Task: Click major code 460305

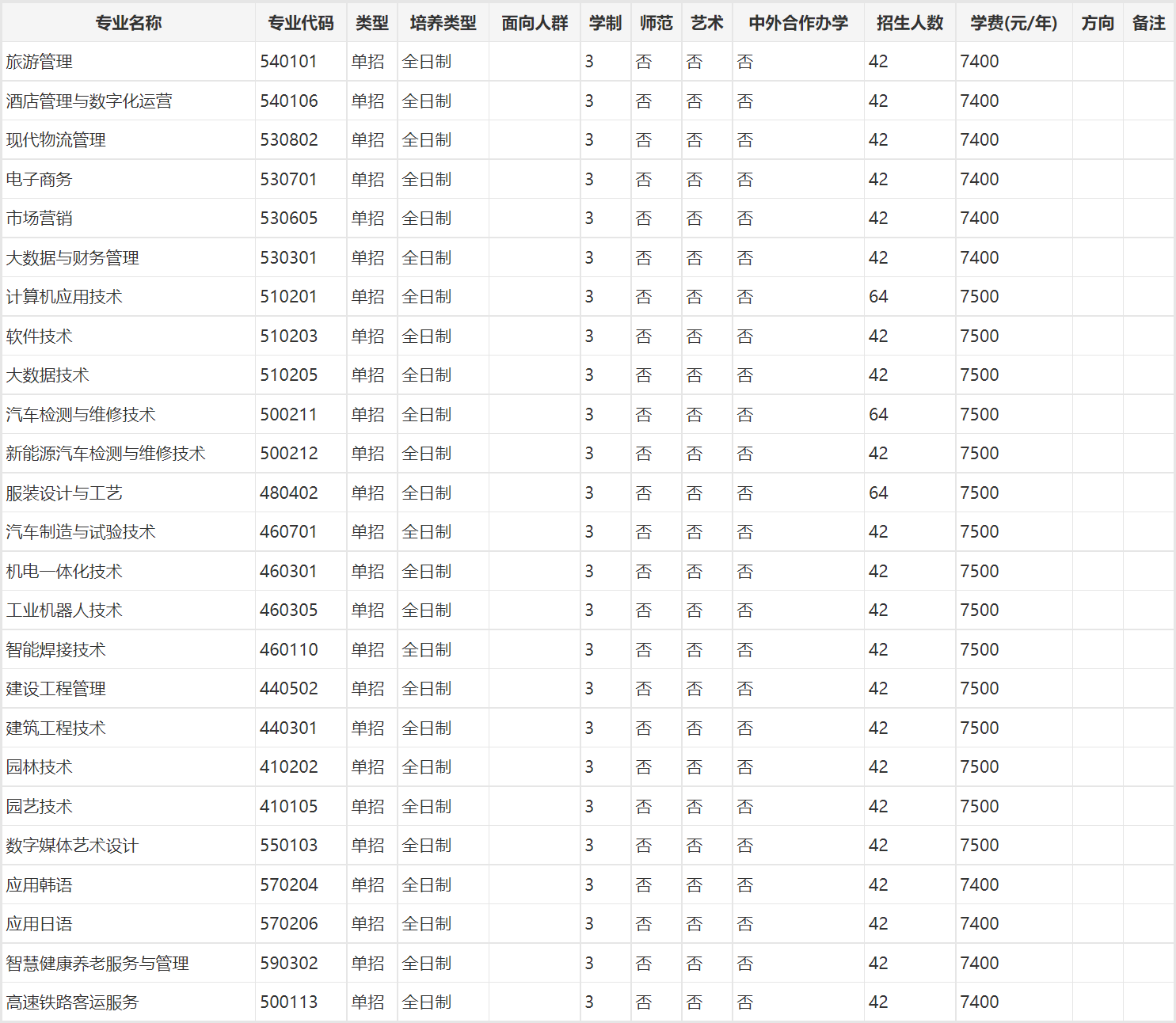Action: click(x=289, y=610)
